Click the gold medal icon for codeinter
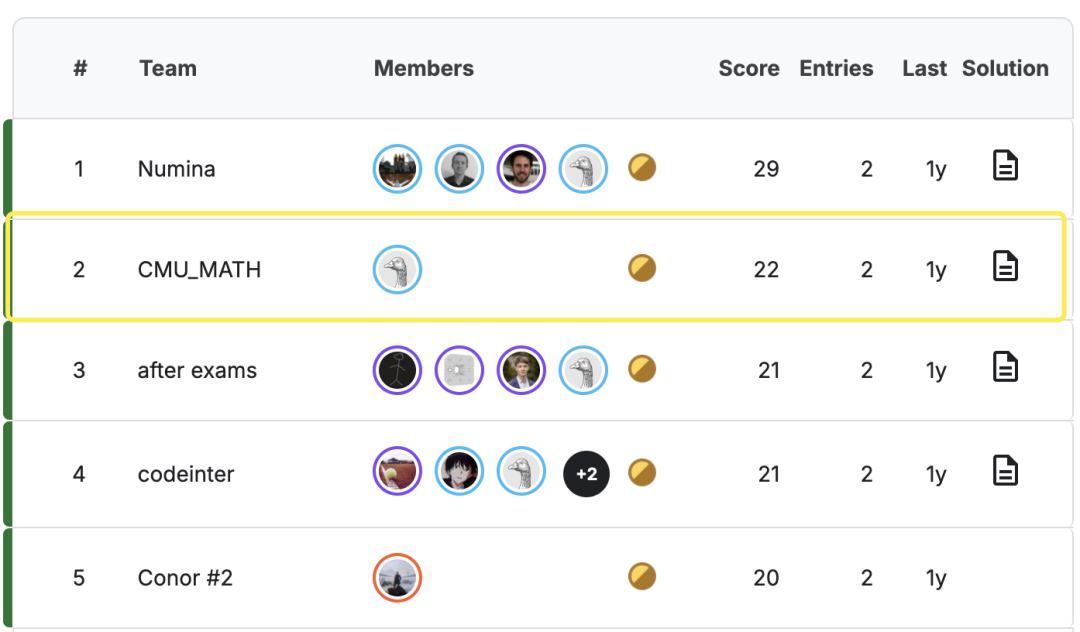1080x632 pixels. (642, 472)
